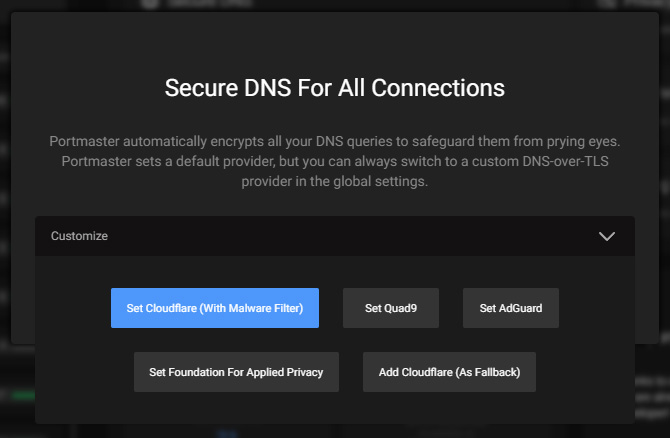The image size is (670, 438).
Task: Activate the highlighted blue Cloudflare button
Action: pyautogui.click(x=215, y=308)
